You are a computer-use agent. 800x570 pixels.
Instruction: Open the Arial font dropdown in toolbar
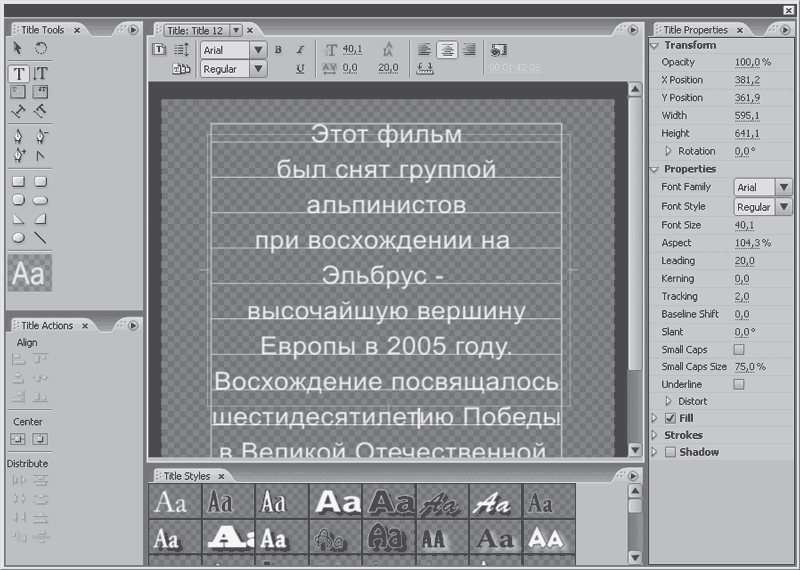coord(258,50)
